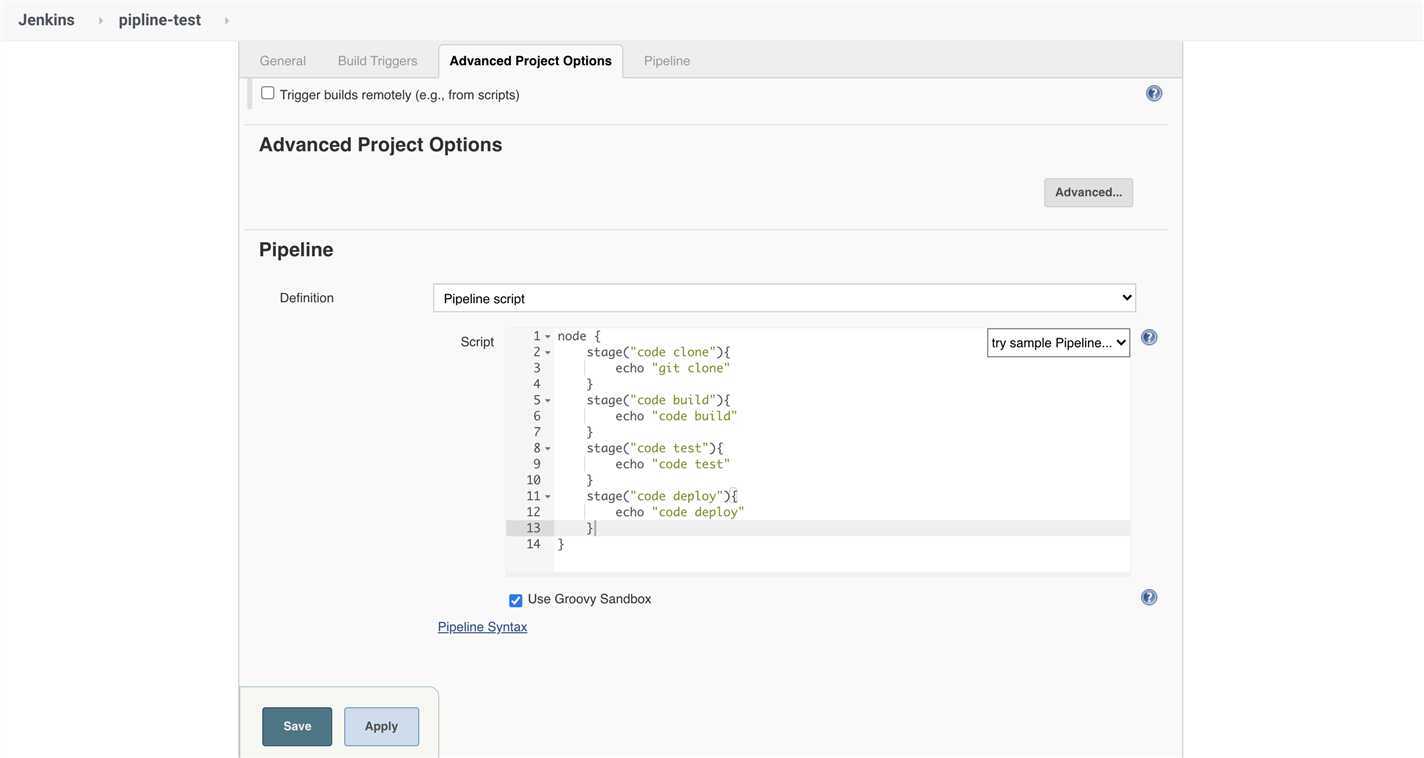This screenshot has height=758, width=1424.
Task: Collapse code fold at line 5
Action: (x=548, y=401)
